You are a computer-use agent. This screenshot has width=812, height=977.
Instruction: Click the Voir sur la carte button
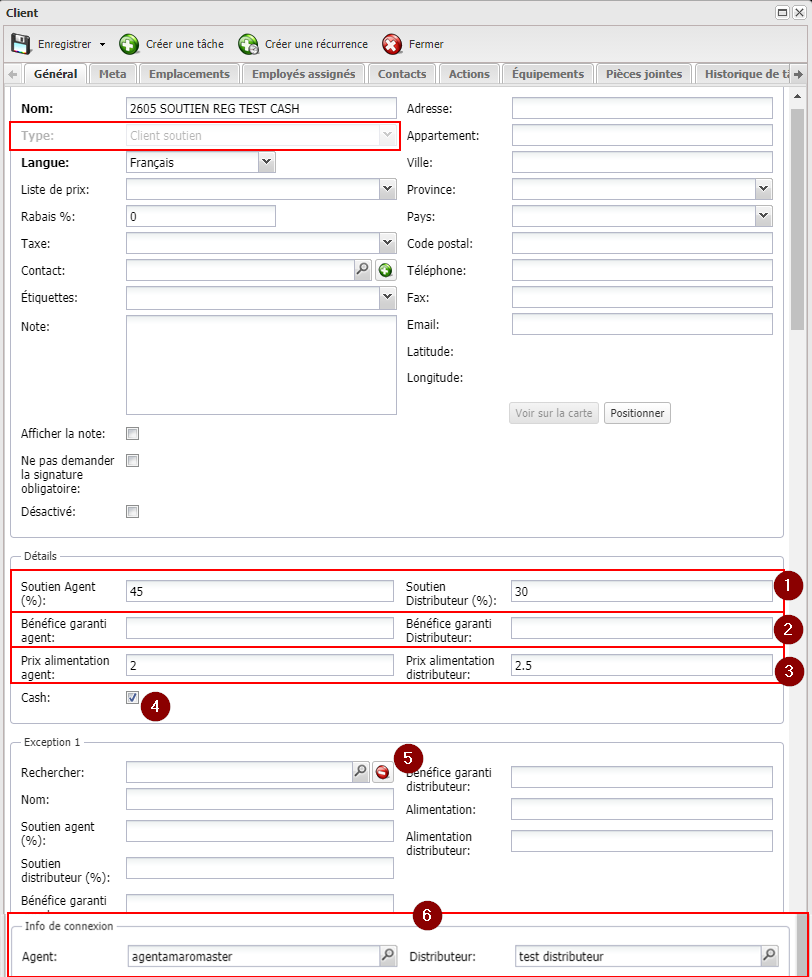pyautogui.click(x=553, y=413)
